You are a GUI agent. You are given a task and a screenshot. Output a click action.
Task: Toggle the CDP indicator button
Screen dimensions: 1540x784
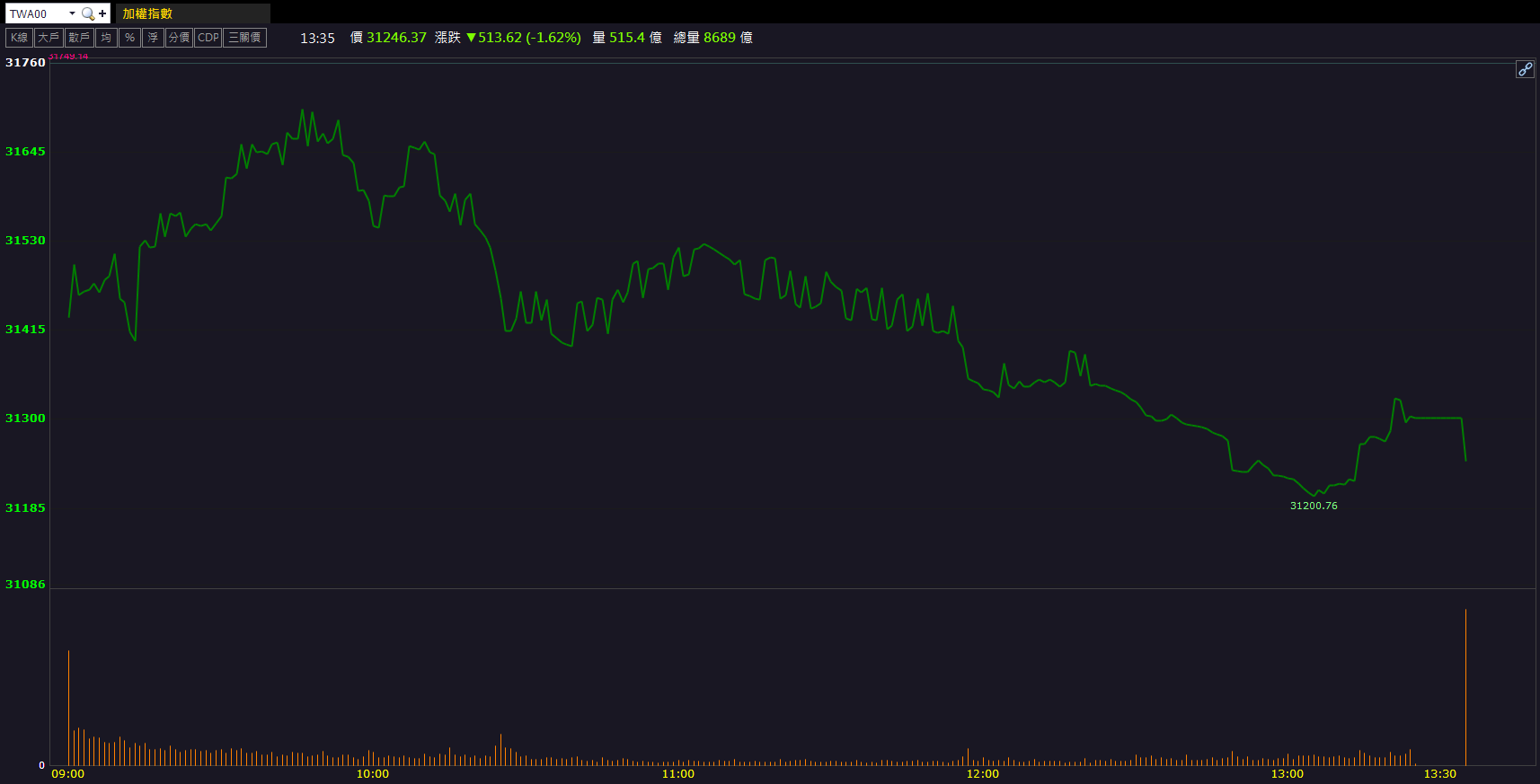tap(208, 38)
